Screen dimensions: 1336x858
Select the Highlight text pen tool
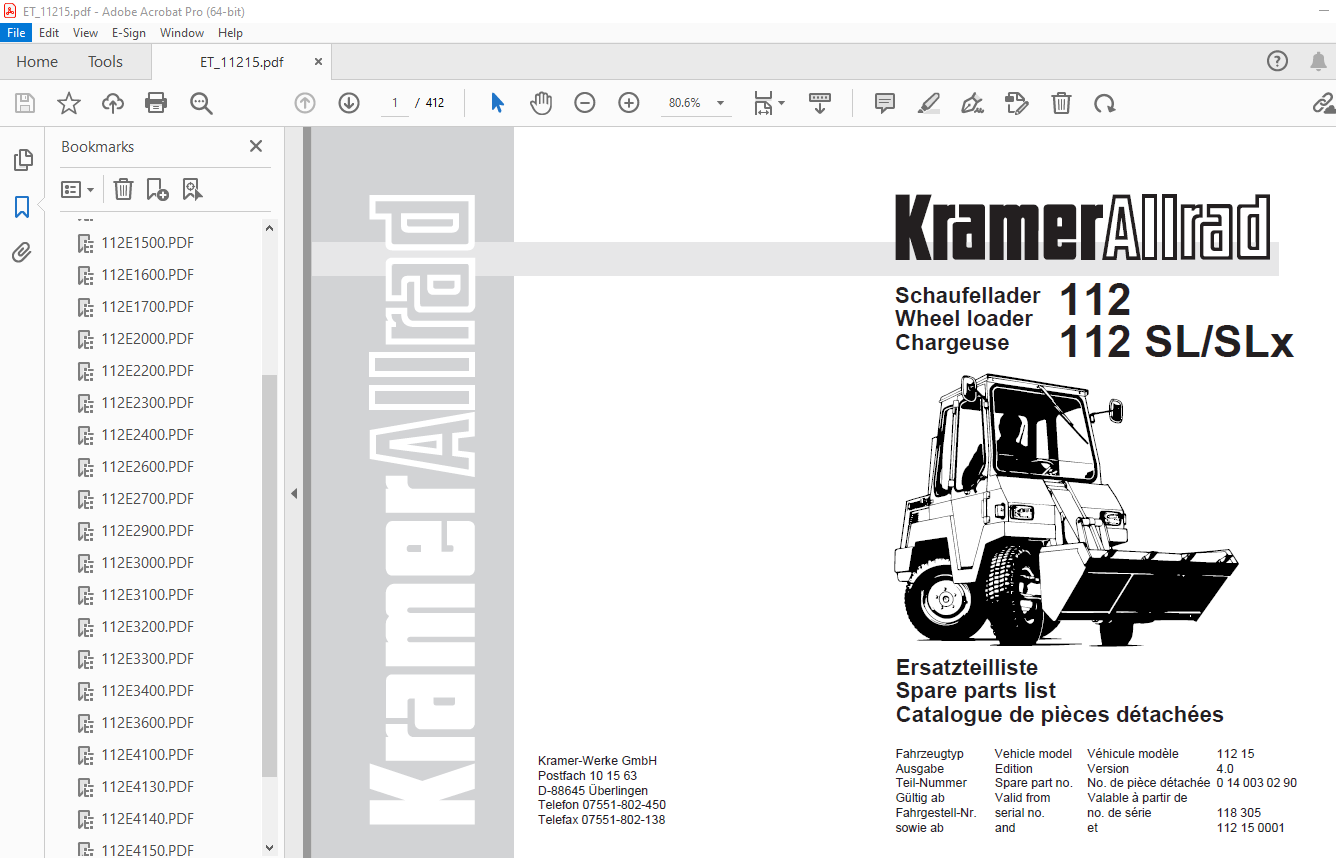point(929,103)
